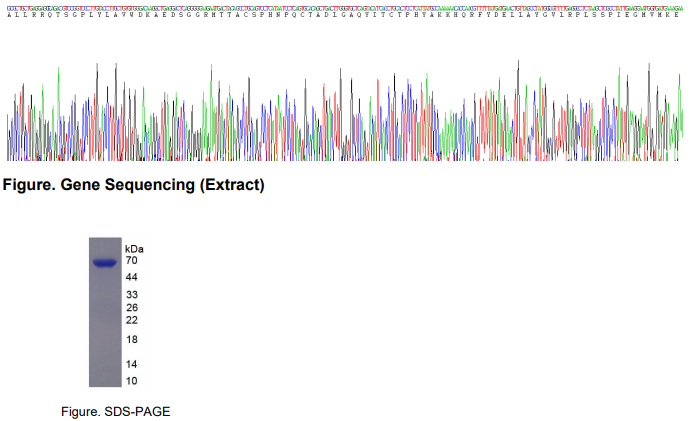Click the 22 kDa marker label
Image resolution: width=691 pixels, height=421 pixels.
tap(131, 320)
